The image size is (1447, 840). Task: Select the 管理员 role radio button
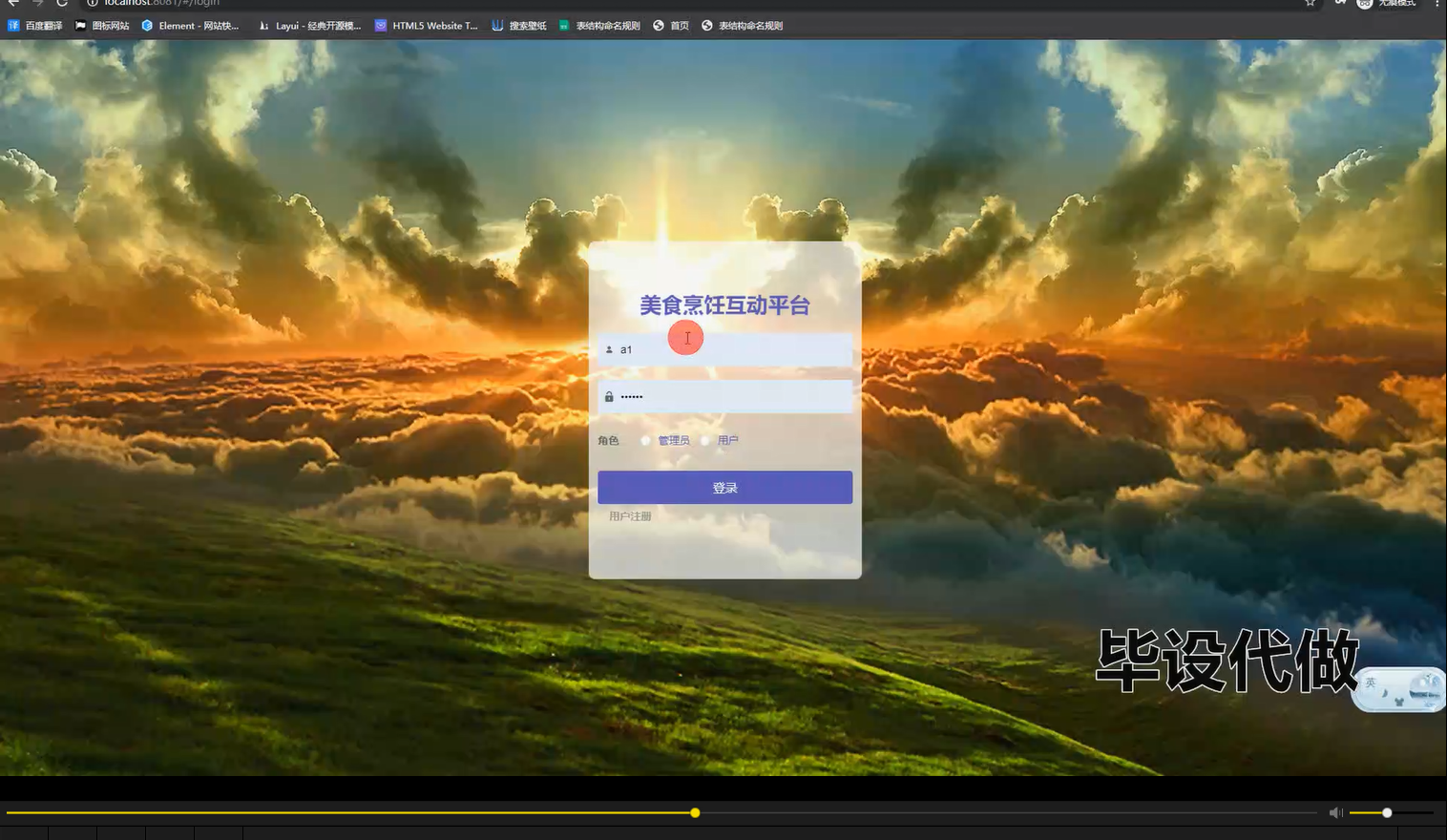pos(645,440)
